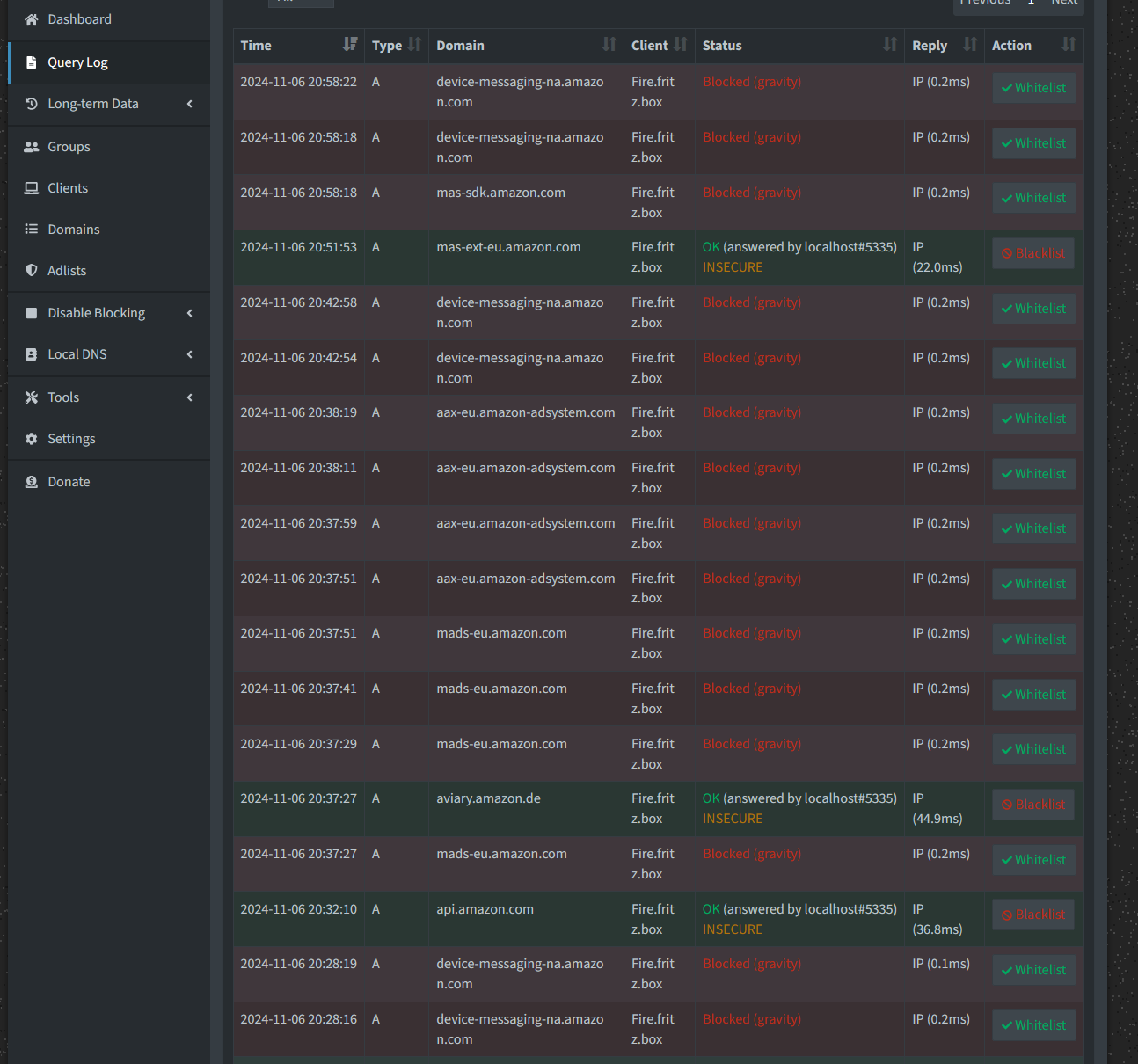Blacklist aviary.amazon.de
This screenshot has width=1138, height=1064.
[x=1033, y=805]
